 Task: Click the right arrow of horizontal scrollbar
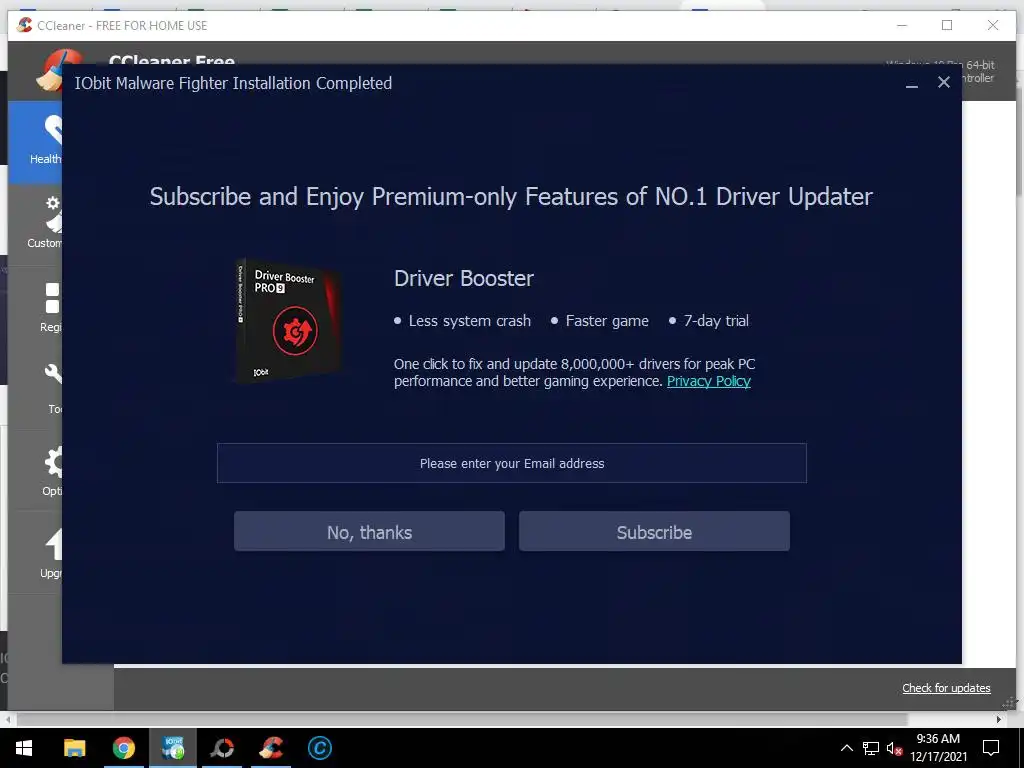[999, 719]
